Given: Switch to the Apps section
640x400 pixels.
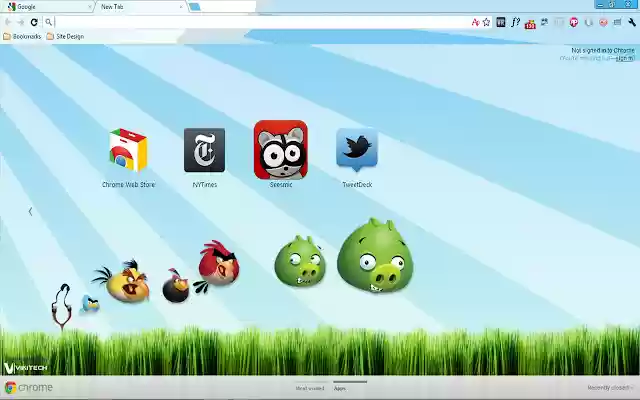Looking at the screenshot, I should point(340,388).
